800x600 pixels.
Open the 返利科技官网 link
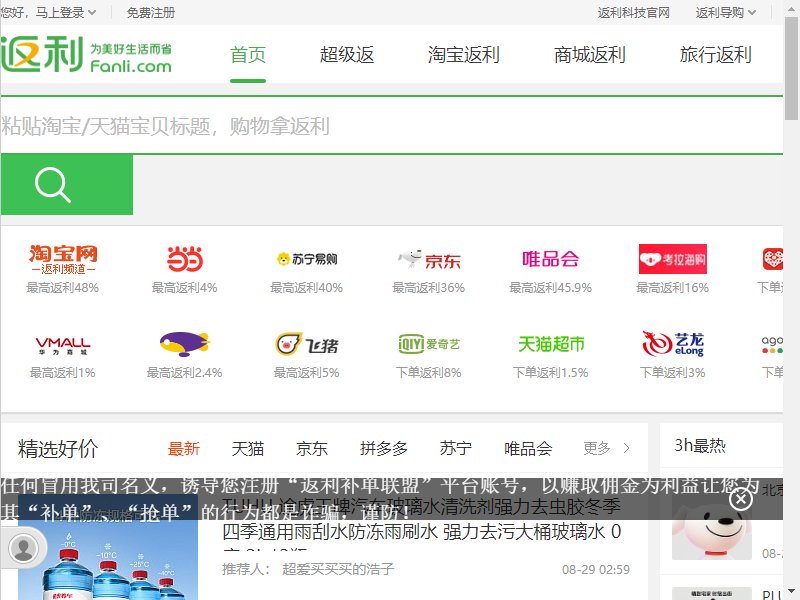tap(633, 12)
